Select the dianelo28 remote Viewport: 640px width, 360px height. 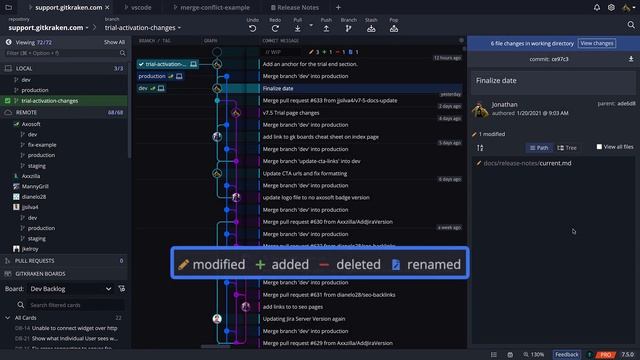34,197
